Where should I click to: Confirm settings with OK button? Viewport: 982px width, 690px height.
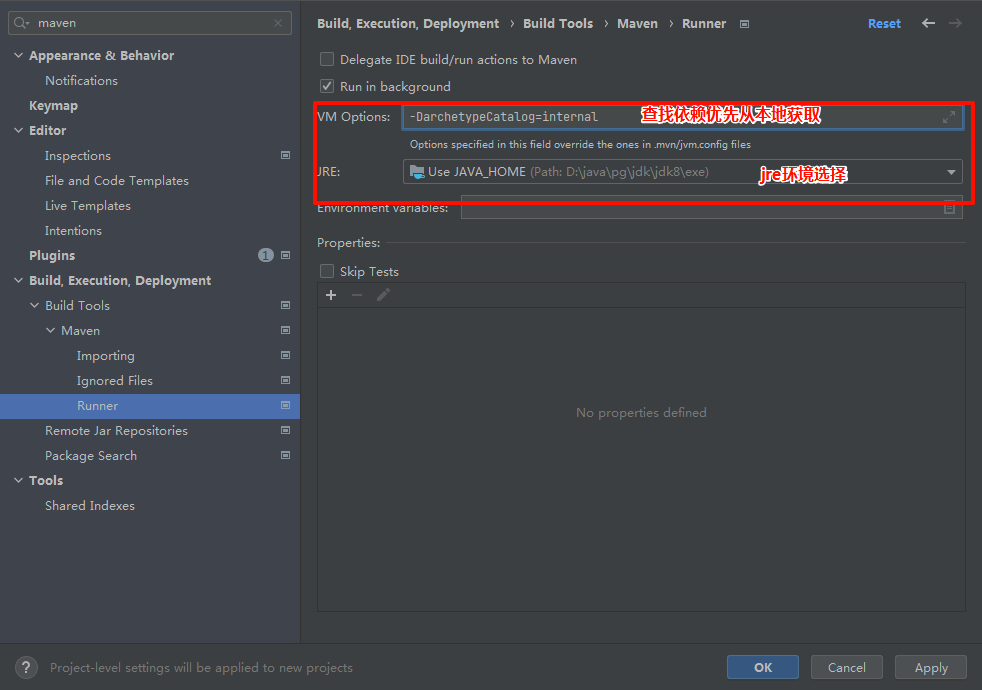coord(763,667)
